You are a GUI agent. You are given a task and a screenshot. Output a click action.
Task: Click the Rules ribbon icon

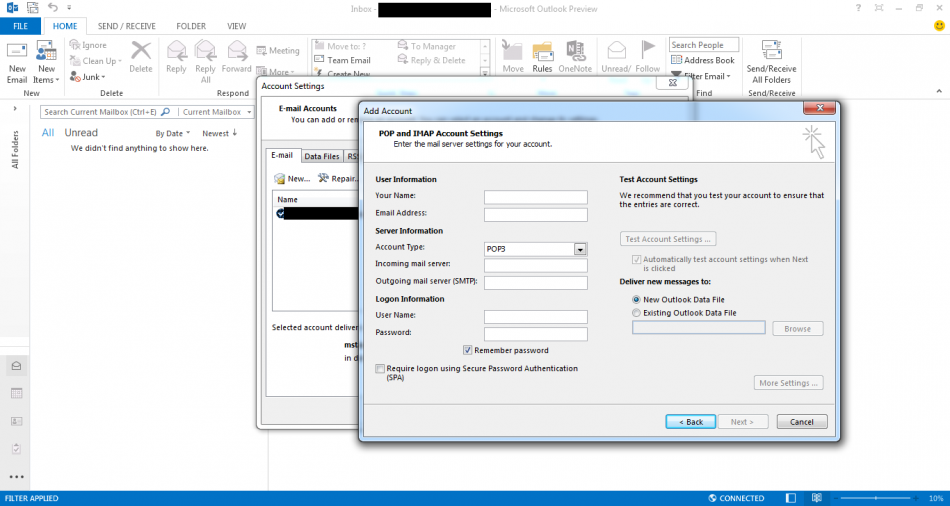(542, 51)
